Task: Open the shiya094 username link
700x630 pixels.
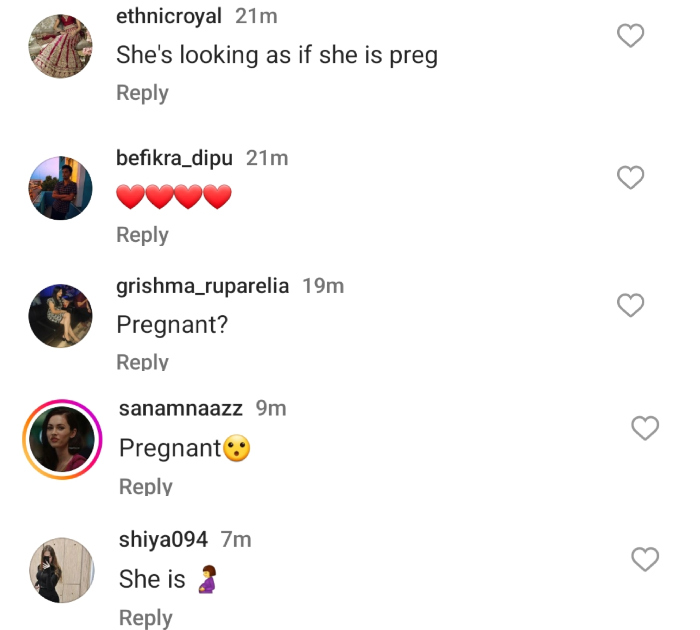Action: coord(164,540)
